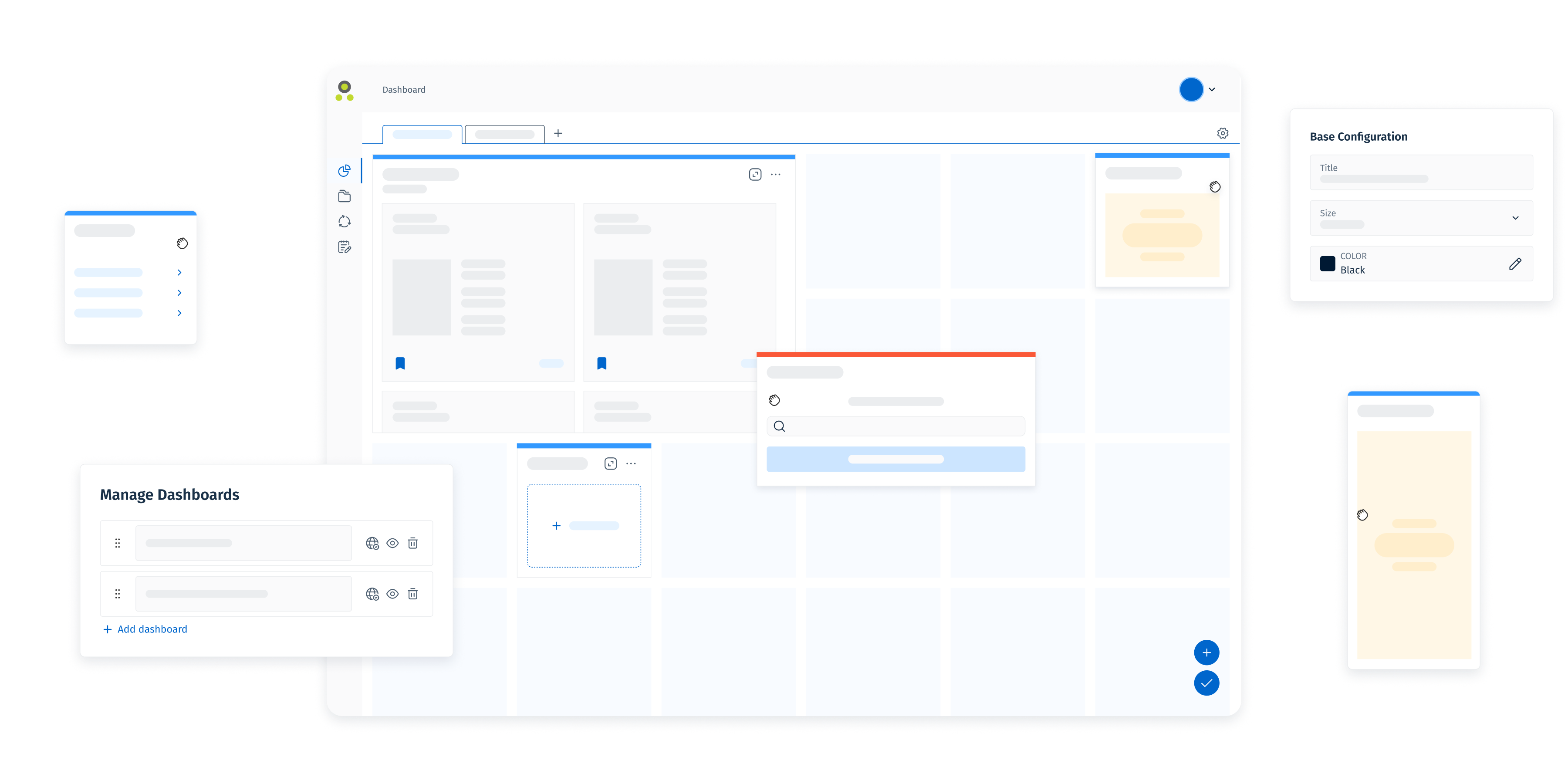Viewport: 1568px width, 784px height.
Task: Click the Black color swatch
Action: [x=1327, y=264]
